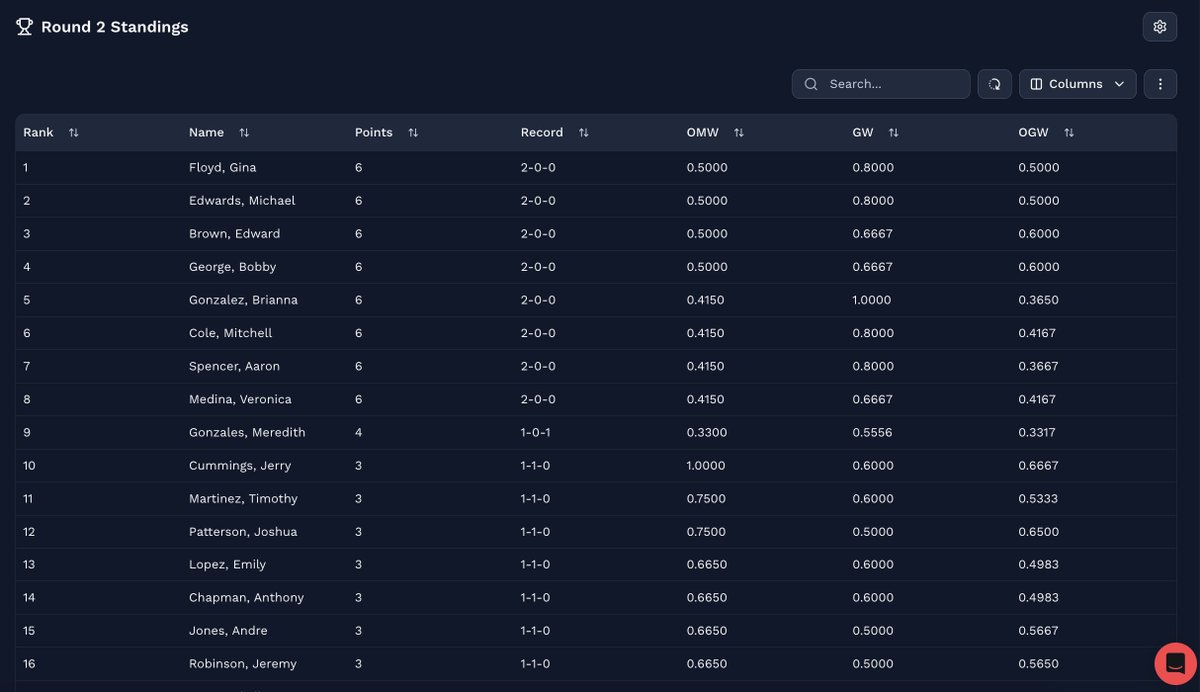This screenshot has width=1200, height=692.
Task: Select the Floyd, Gina row name
Action: (223, 168)
